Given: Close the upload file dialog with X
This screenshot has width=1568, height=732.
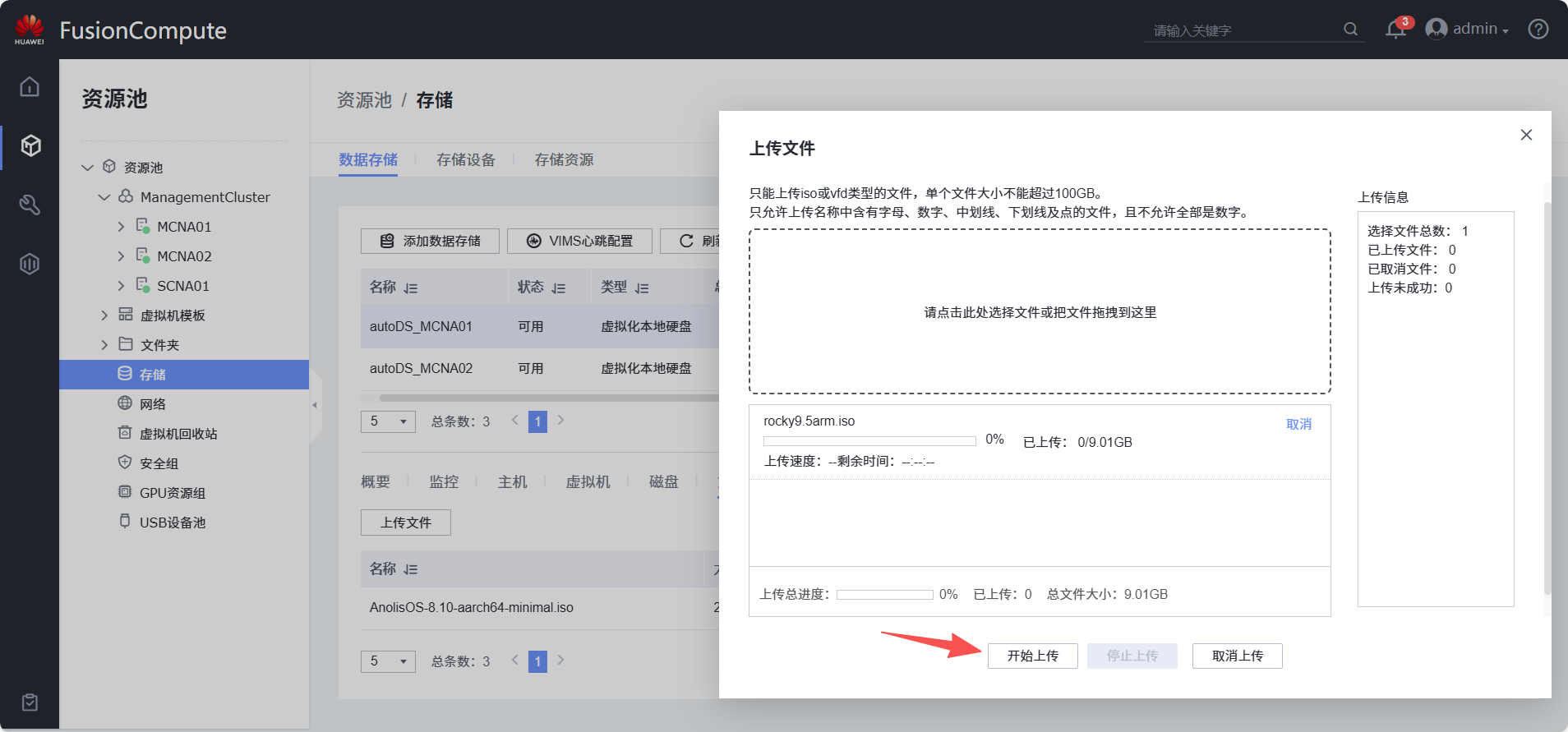Looking at the screenshot, I should 1526,135.
